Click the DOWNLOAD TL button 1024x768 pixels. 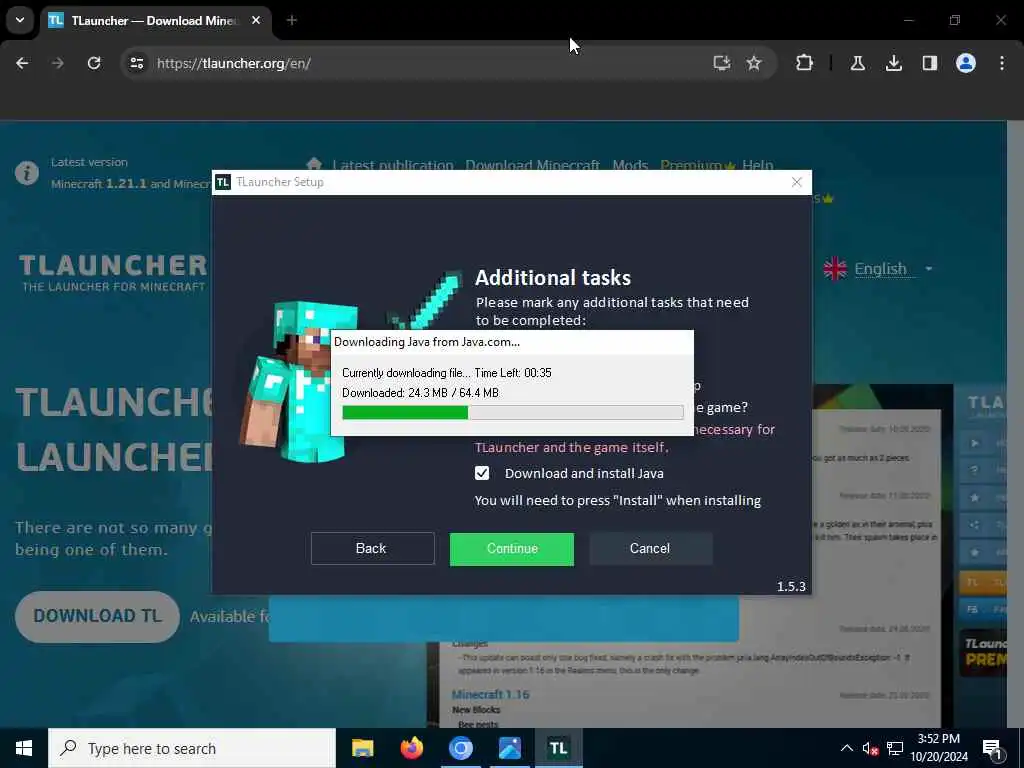point(97,616)
